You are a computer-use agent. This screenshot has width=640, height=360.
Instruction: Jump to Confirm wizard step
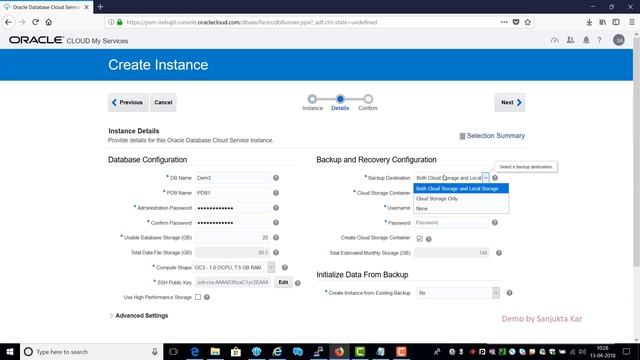point(368,99)
